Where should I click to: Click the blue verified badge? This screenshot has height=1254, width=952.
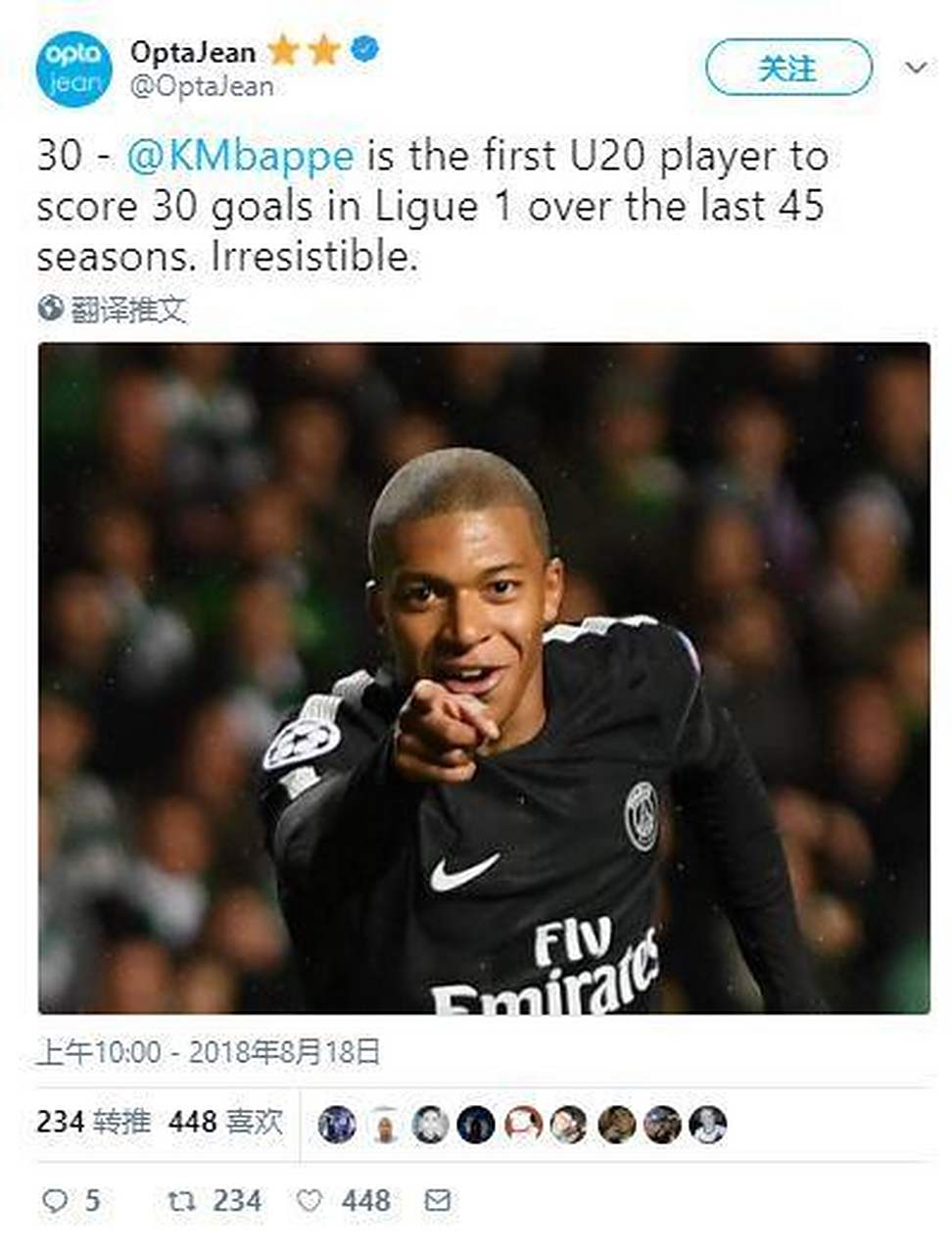pyautogui.click(x=364, y=48)
